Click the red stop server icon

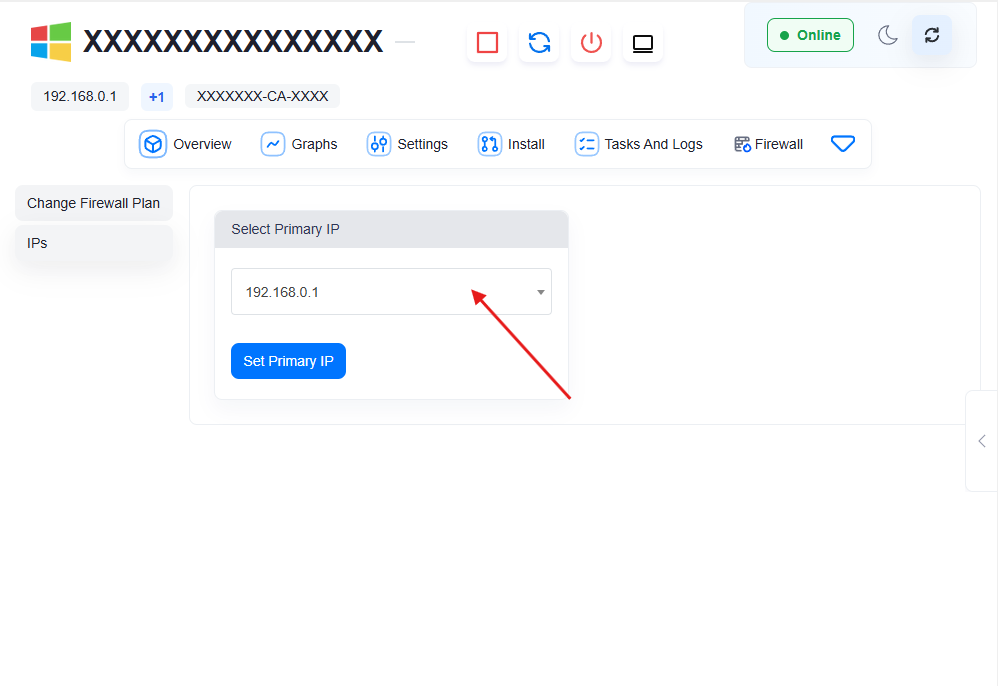pos(487,43)
